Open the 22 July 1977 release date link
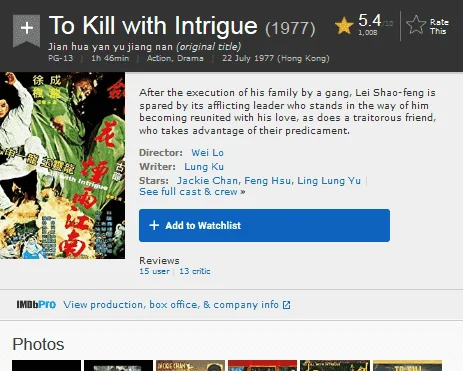The height and width of the screenshot is (371, 463). 276,58
